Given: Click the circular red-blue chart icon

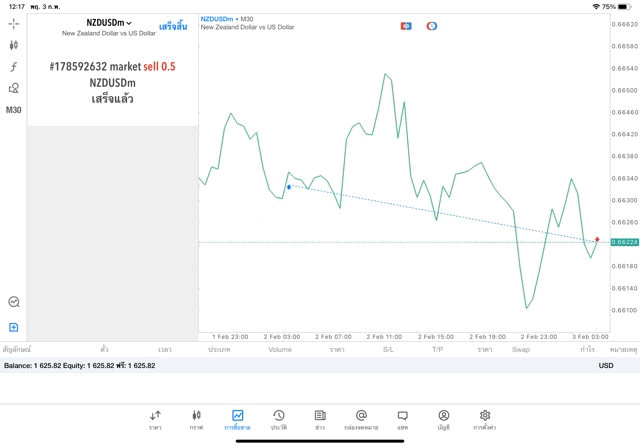Looking at the screenshot, I should (432, 26).
